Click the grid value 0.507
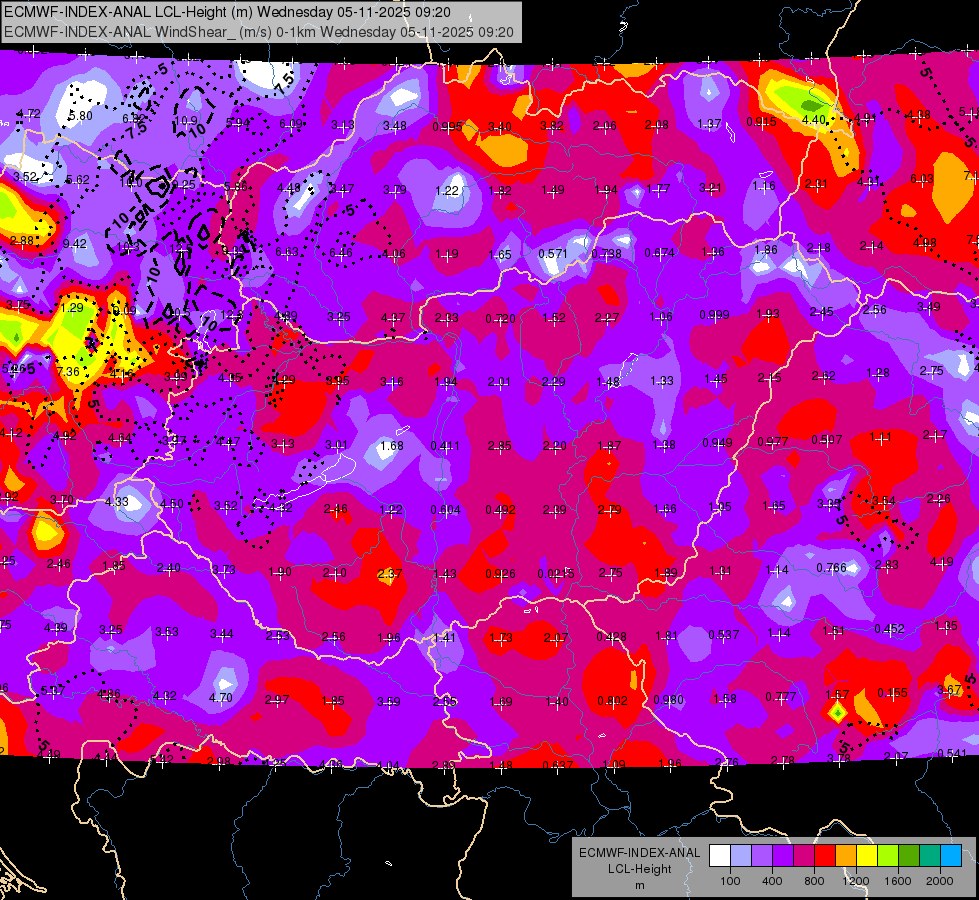The width and height of the screenshot is (979, 900). click(x=827, y=440)
